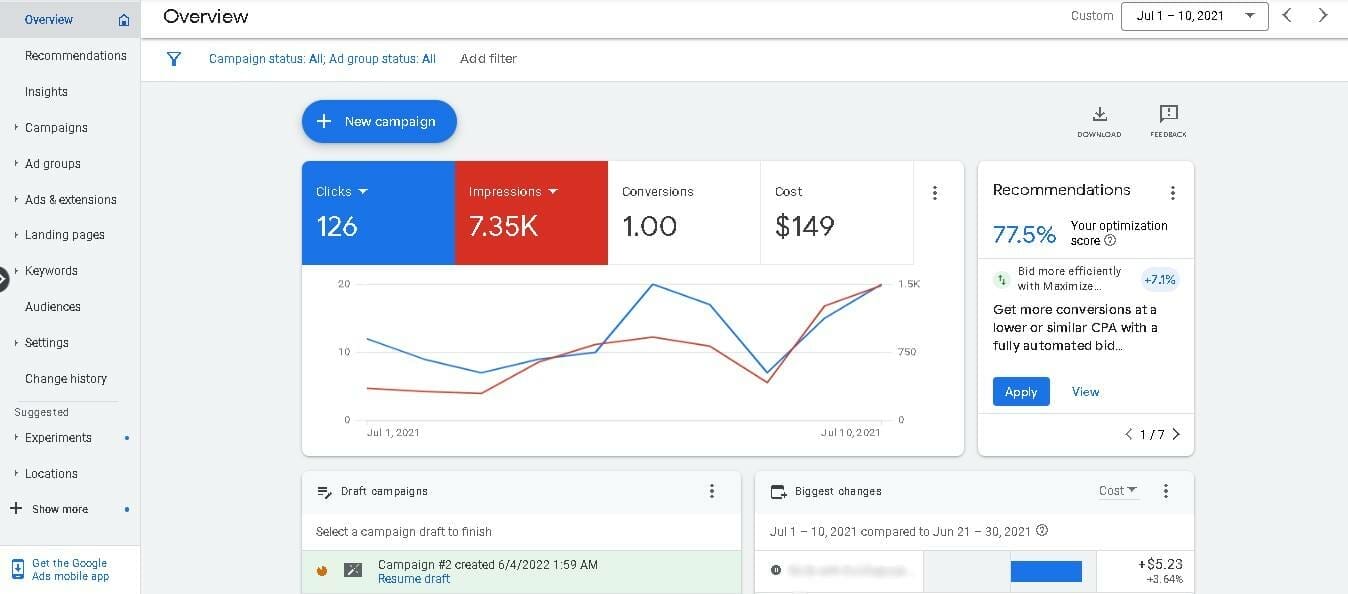Click the filter funnel icon
The height and width of the screenshot is (594, 1348).
(174, 59)
